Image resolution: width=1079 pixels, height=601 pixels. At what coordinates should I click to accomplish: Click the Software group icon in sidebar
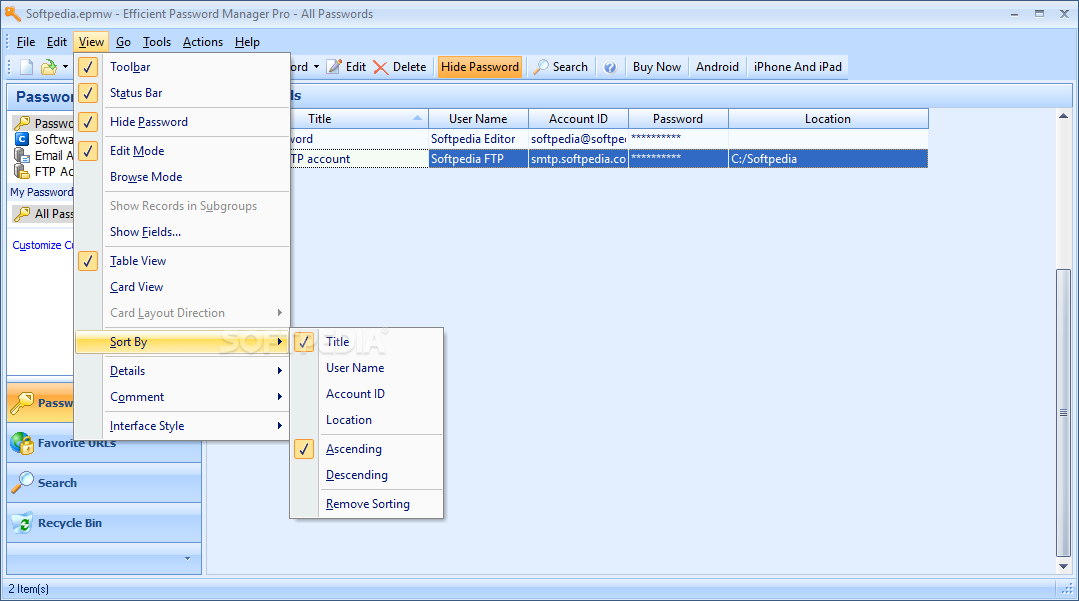tap(22, 139)
